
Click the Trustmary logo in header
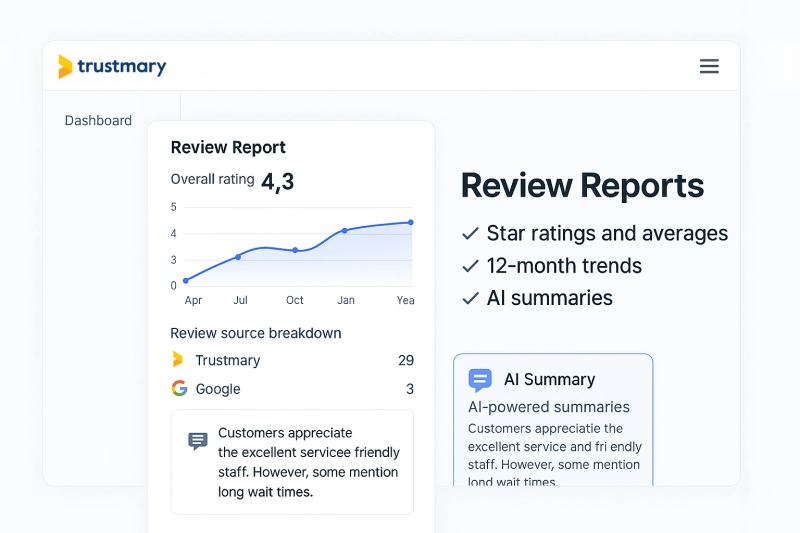(112, 67)
